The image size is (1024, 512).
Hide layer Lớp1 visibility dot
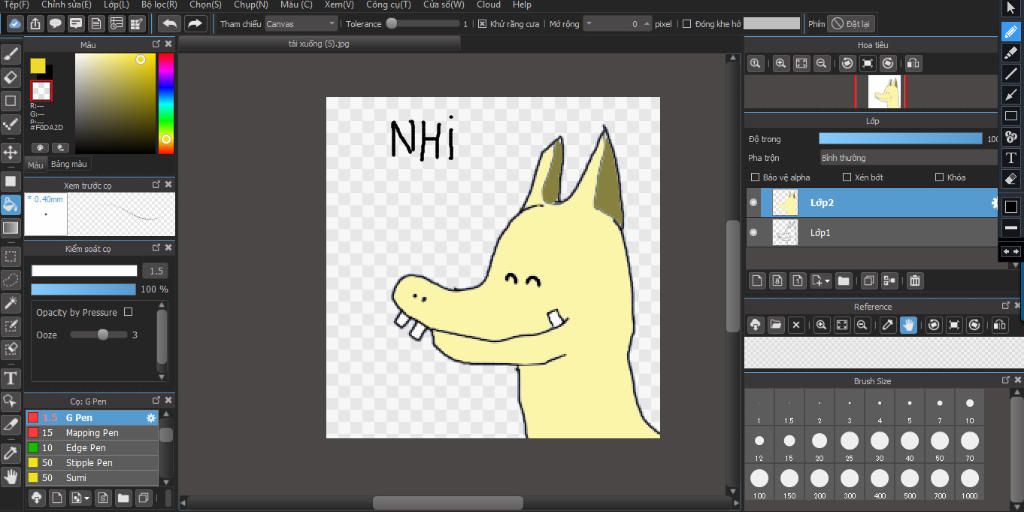coord(753,232)
